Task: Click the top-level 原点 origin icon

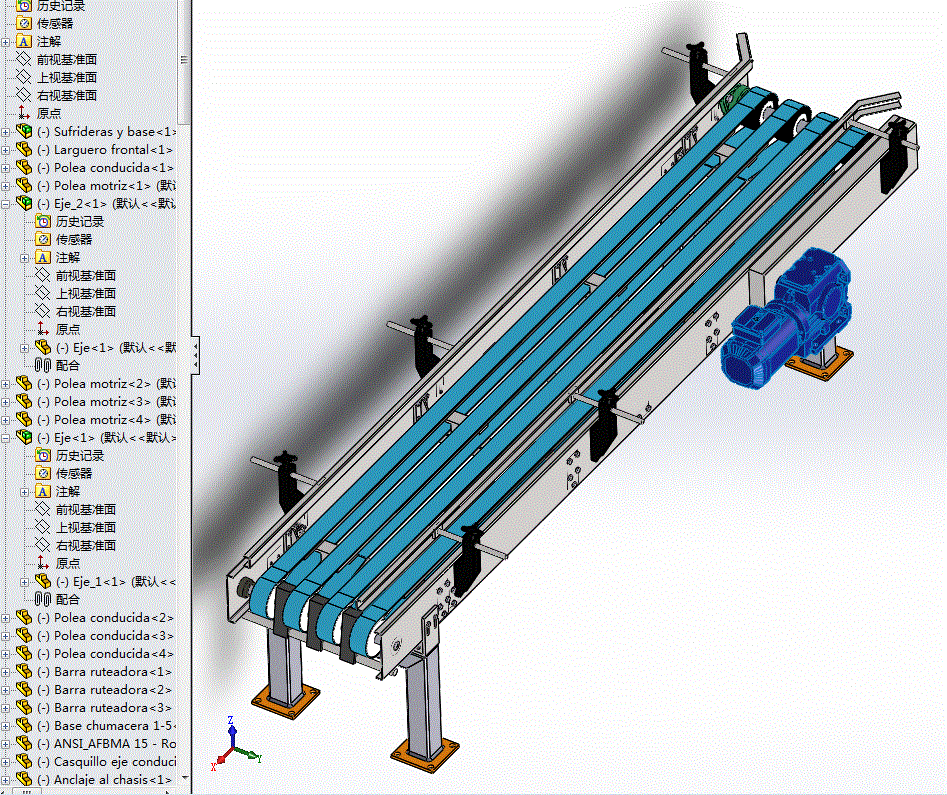Action: pyautogui.click(x=24, y=113)
